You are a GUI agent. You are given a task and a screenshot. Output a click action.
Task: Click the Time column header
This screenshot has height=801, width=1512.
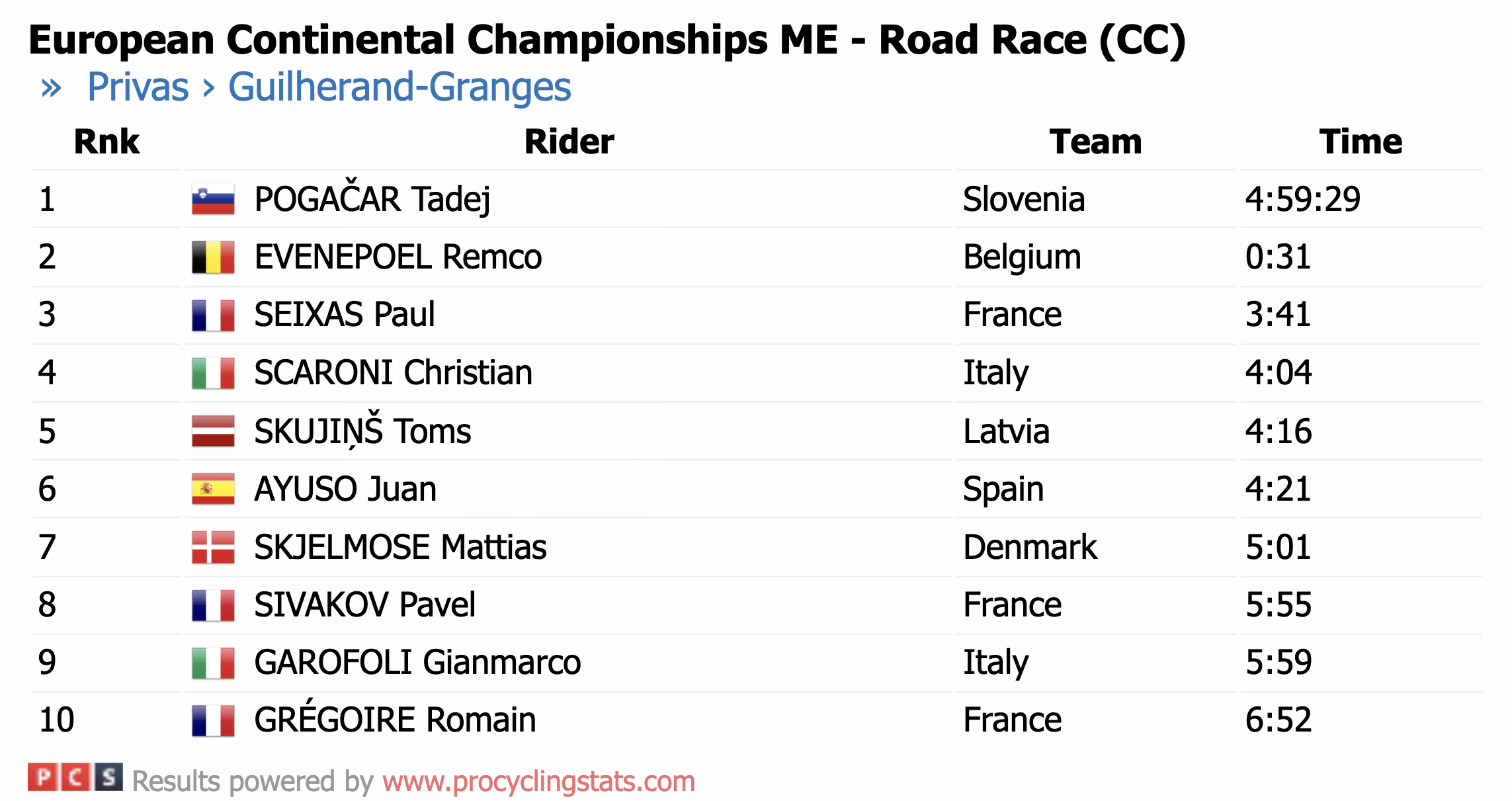[1360, 142]
